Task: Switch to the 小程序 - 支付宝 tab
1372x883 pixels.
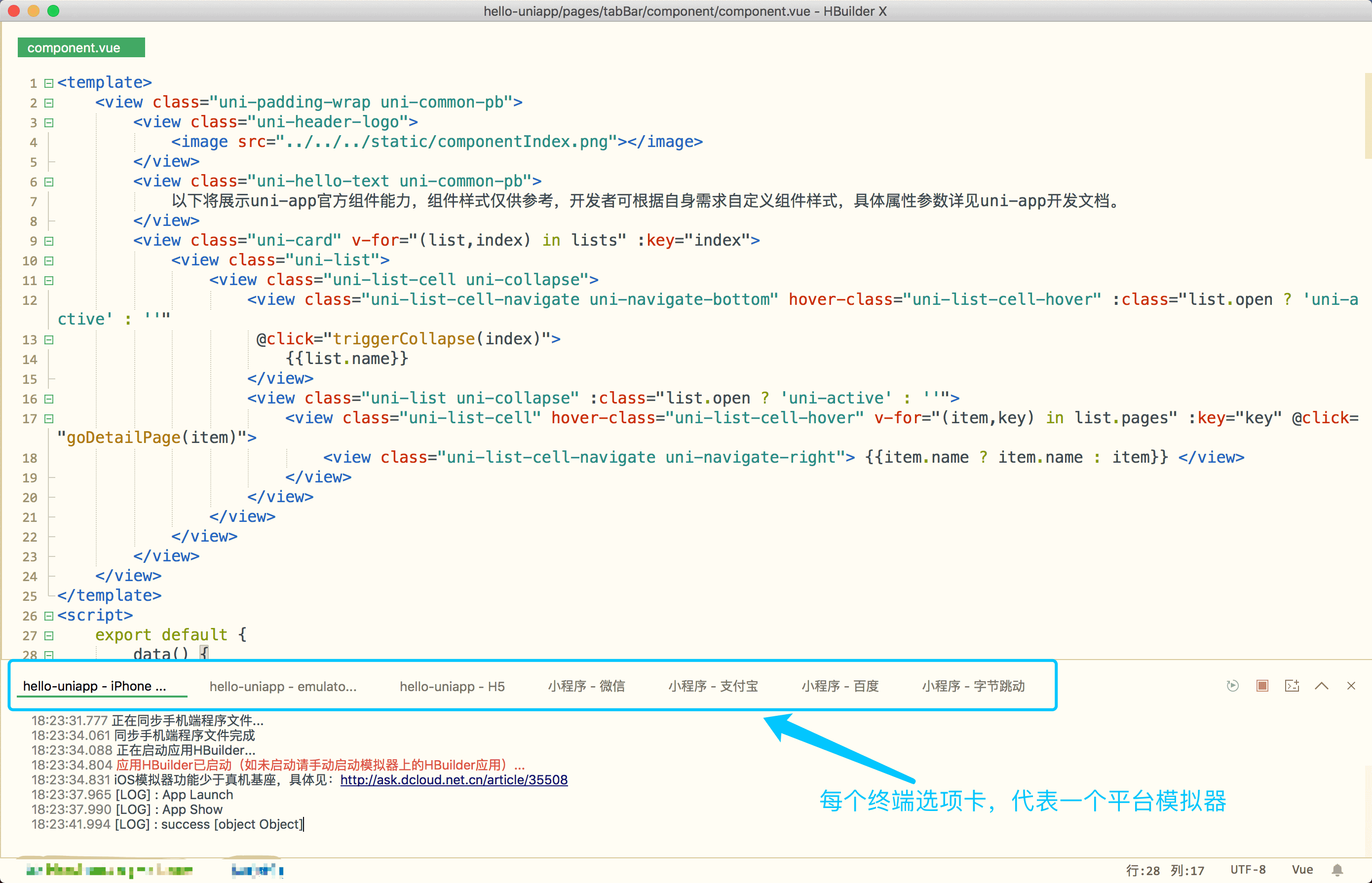Action: click(713, 686)
